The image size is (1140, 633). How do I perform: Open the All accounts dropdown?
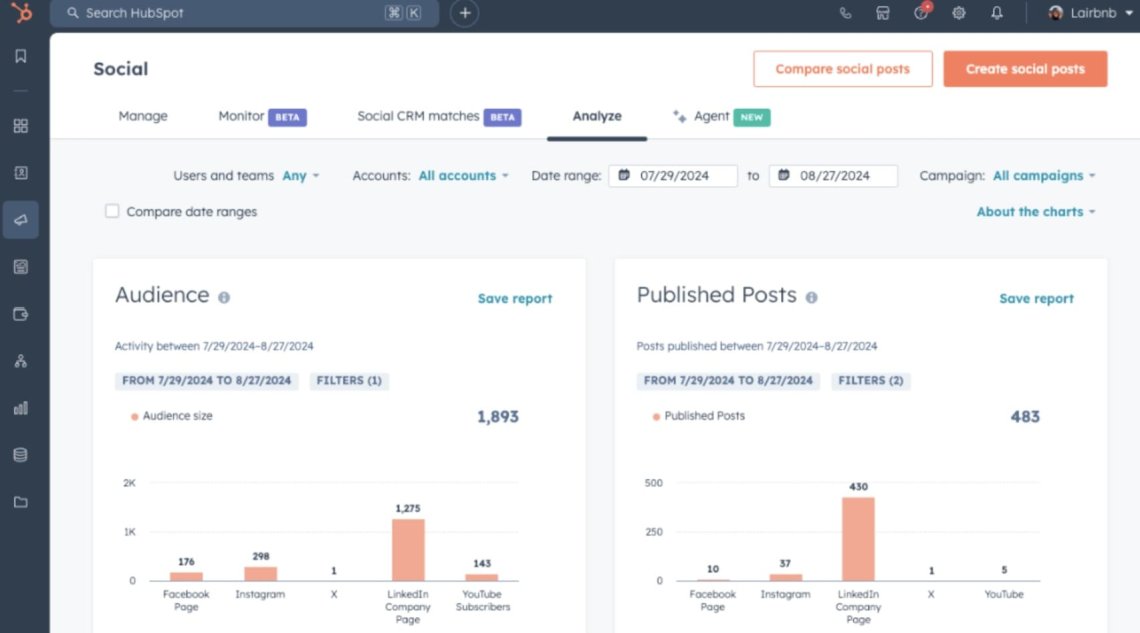[x=463, y=175]
